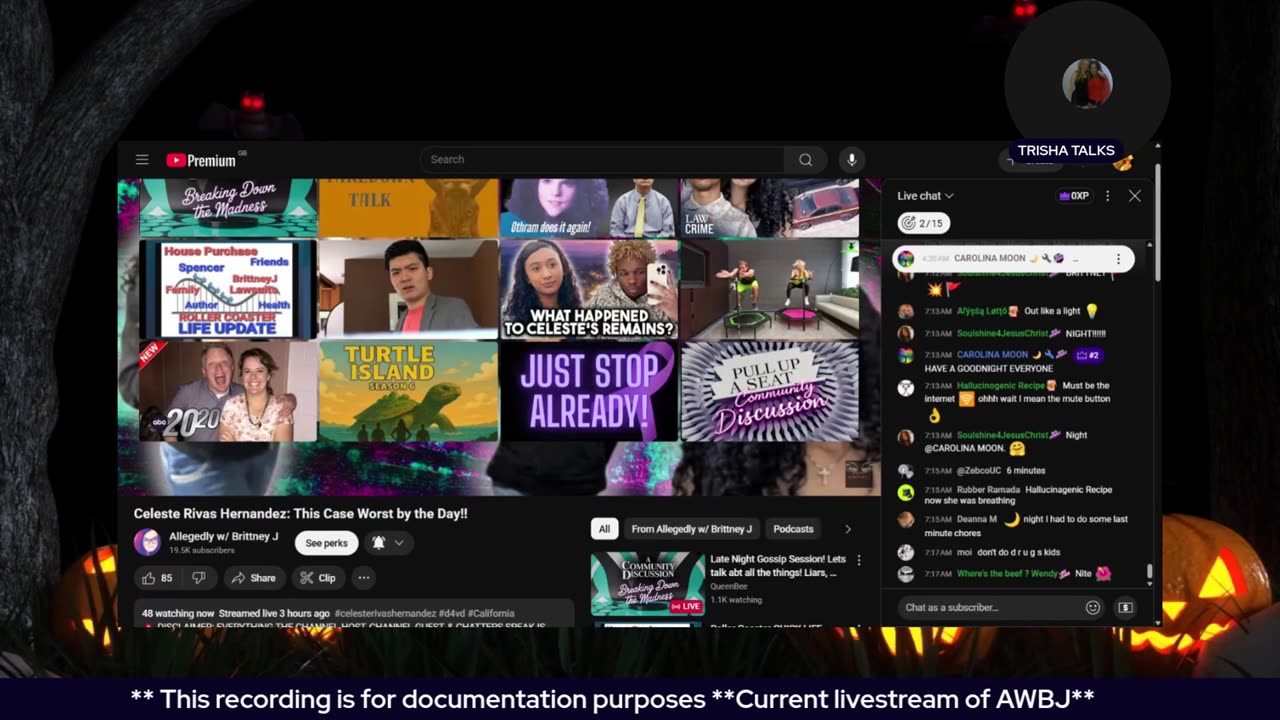Expand the Live chat mode dropdown
The width and height of the screenshot is (1280, 720).
point(925,196)
